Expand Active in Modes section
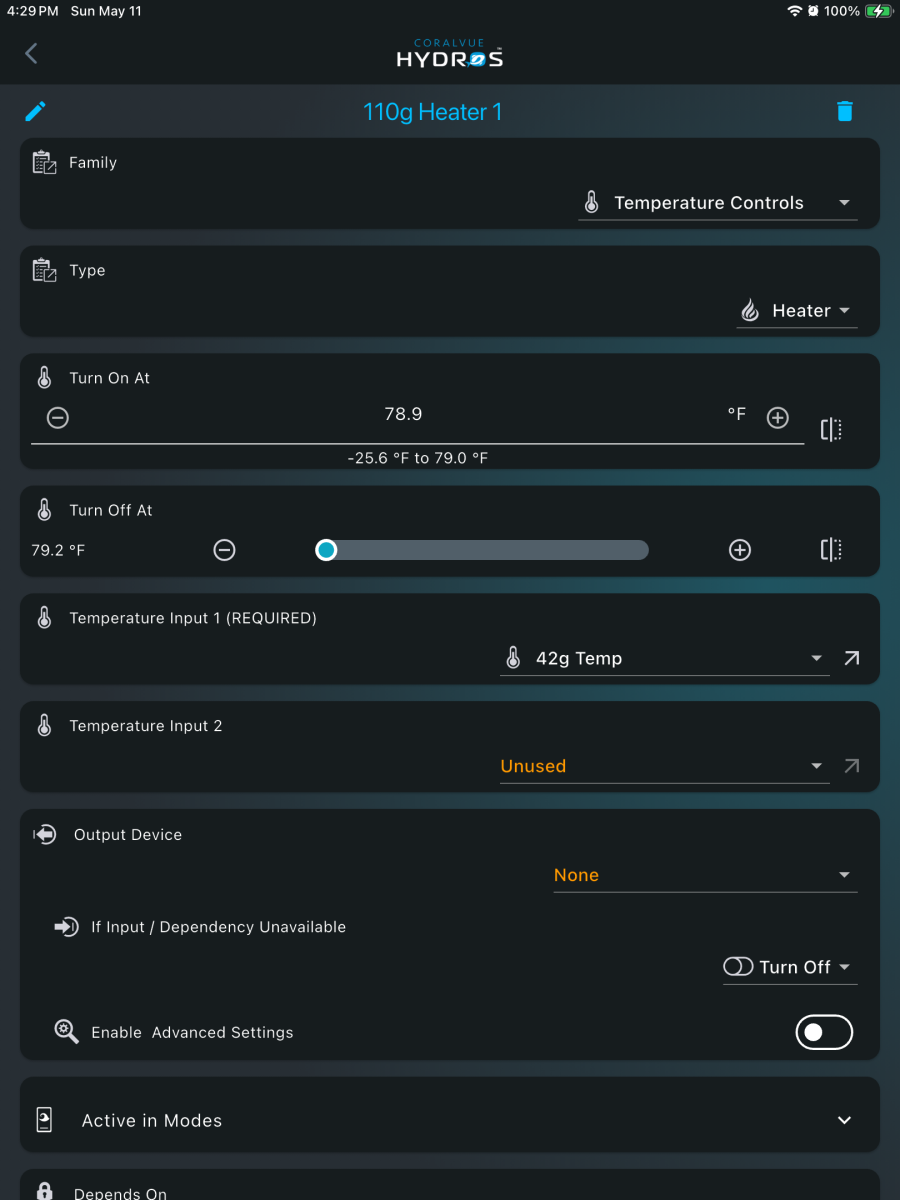 (450, 1121)
